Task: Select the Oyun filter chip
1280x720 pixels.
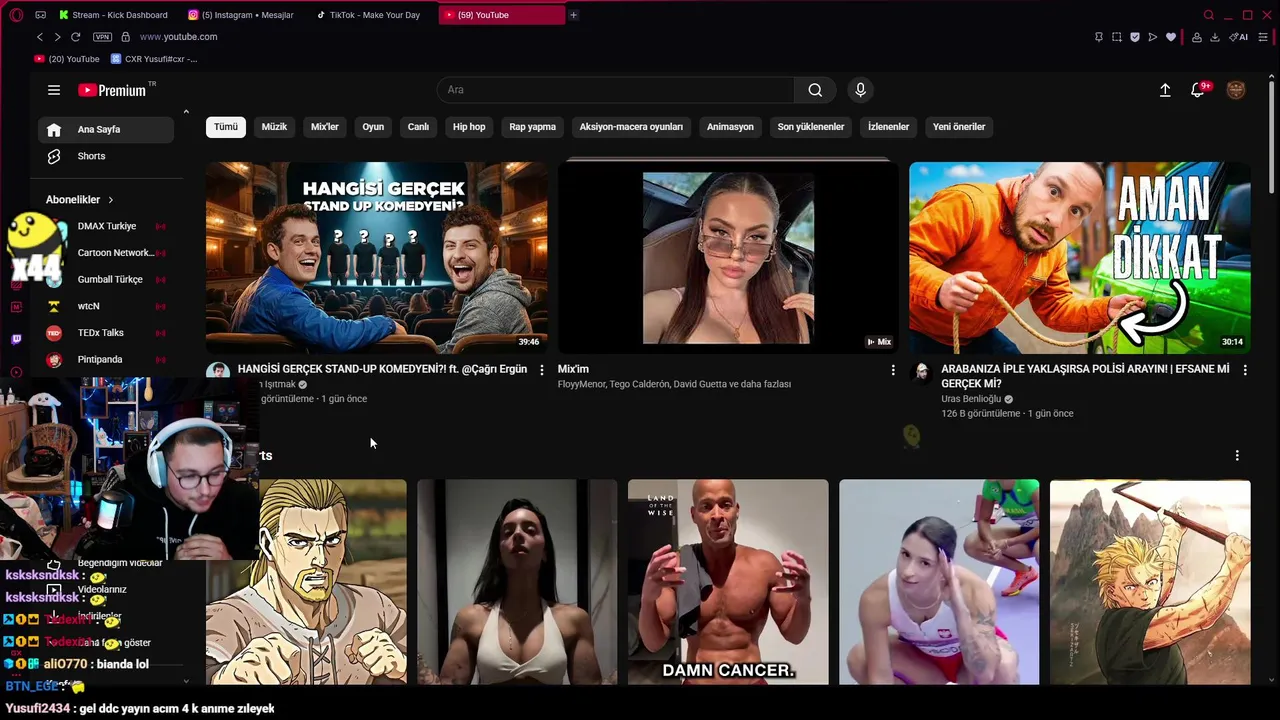Action: click(373, 127)
